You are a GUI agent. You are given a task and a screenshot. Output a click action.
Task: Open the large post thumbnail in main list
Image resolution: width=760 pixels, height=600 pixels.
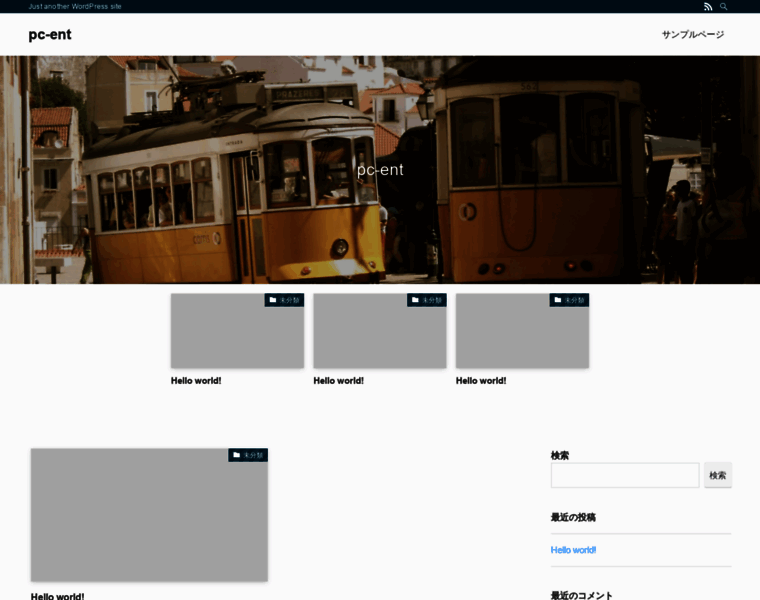coord(149,520)
